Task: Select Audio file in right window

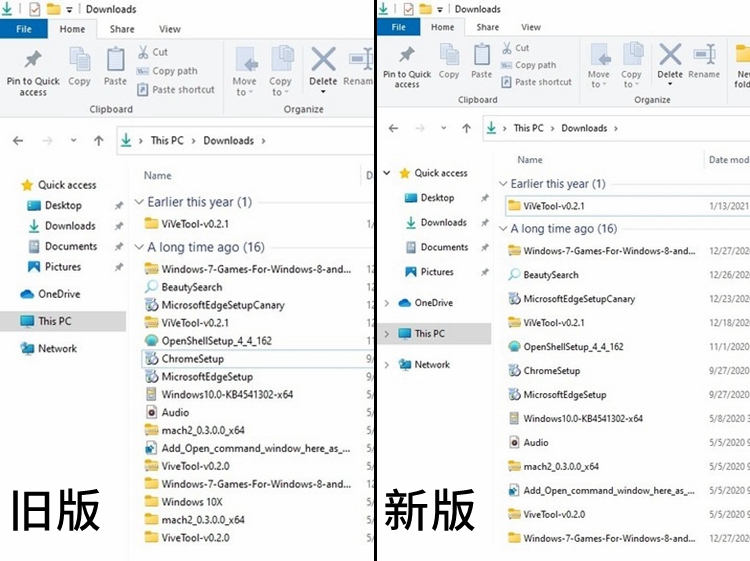Action: [x=536, y=442]
